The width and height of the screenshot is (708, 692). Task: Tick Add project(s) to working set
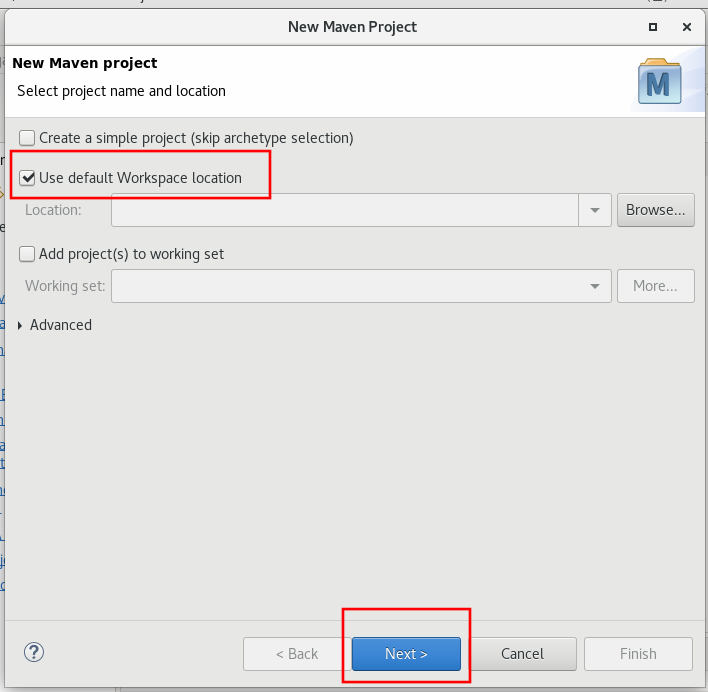pyautogui.click(x=27, y=254)
